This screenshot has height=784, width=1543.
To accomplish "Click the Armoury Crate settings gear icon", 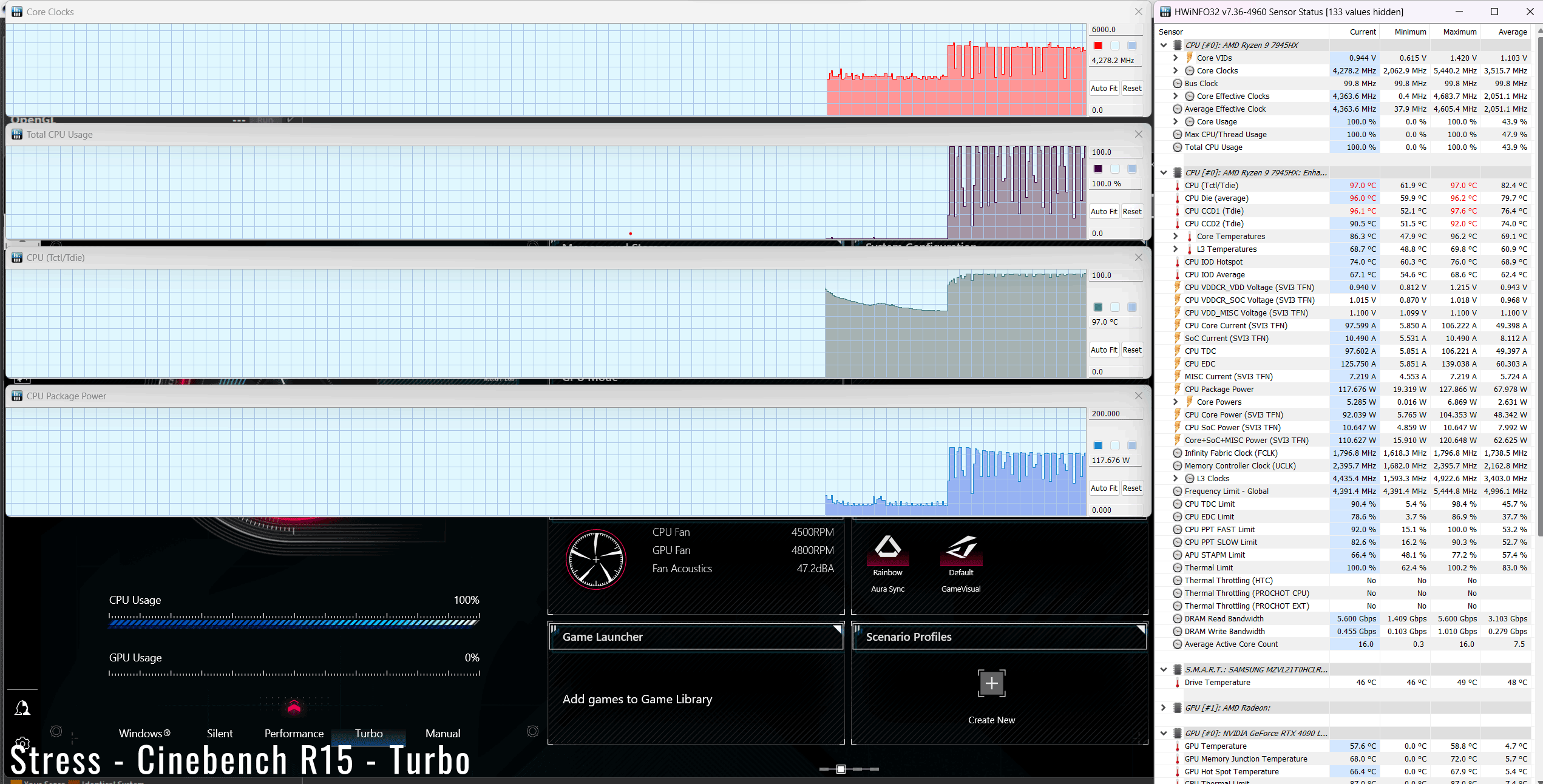I will 22,744.
